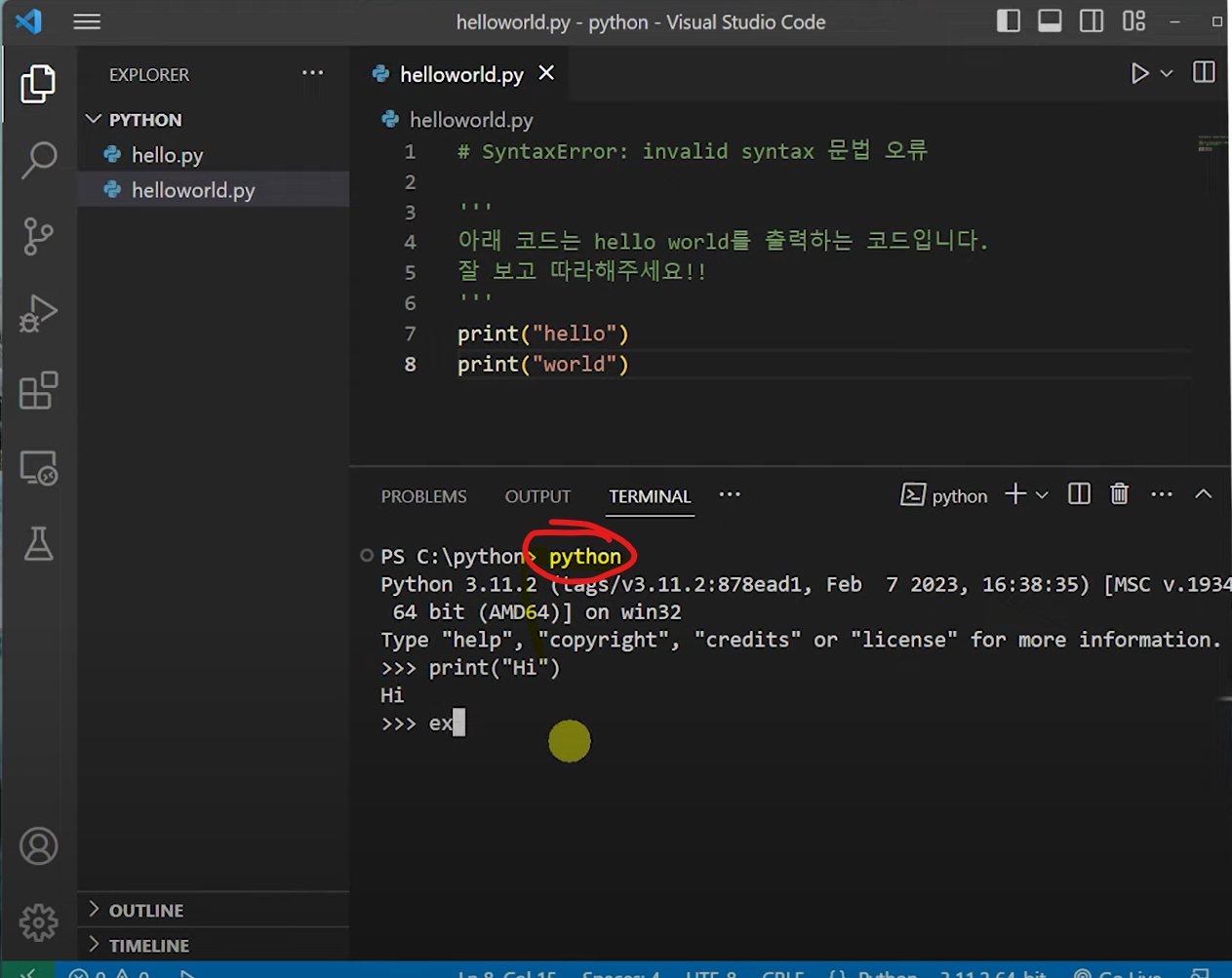The width and height of the screenshot is (1232, 978).
Task: Open the Run and Debug view
Action: (38, 314)
